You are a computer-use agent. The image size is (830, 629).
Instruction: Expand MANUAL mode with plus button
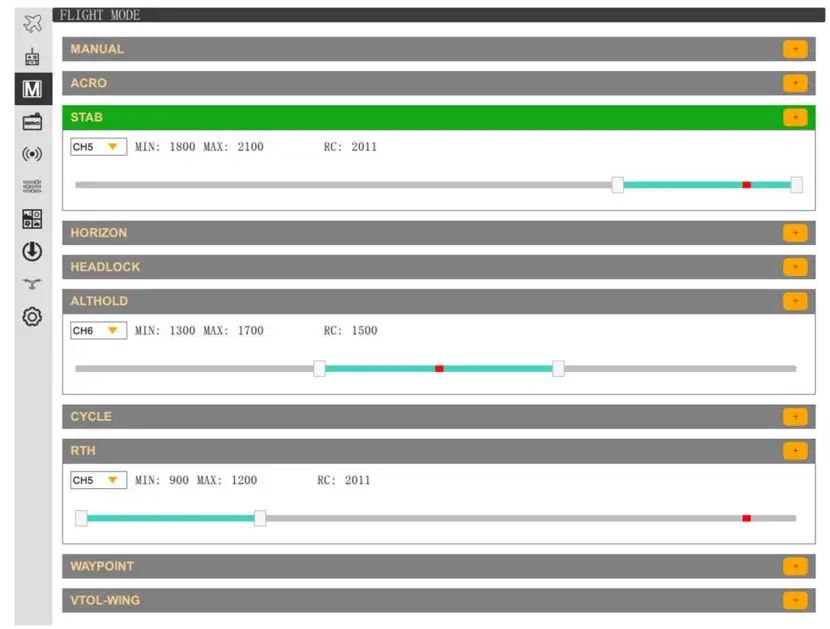795,49
